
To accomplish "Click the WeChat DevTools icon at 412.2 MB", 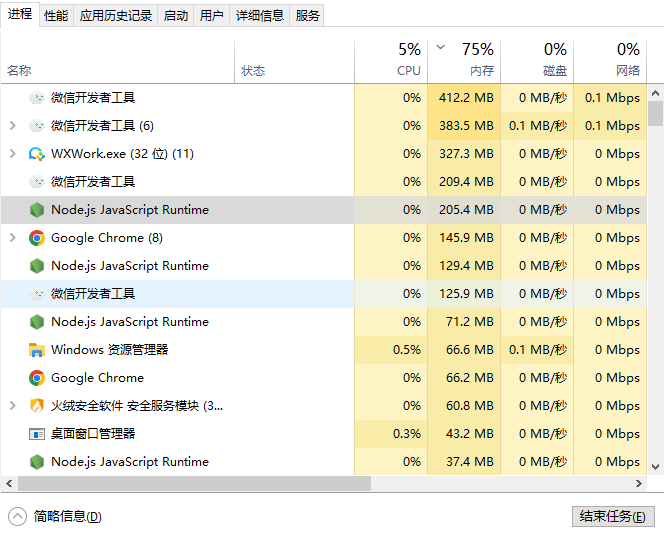I will 37,98.
